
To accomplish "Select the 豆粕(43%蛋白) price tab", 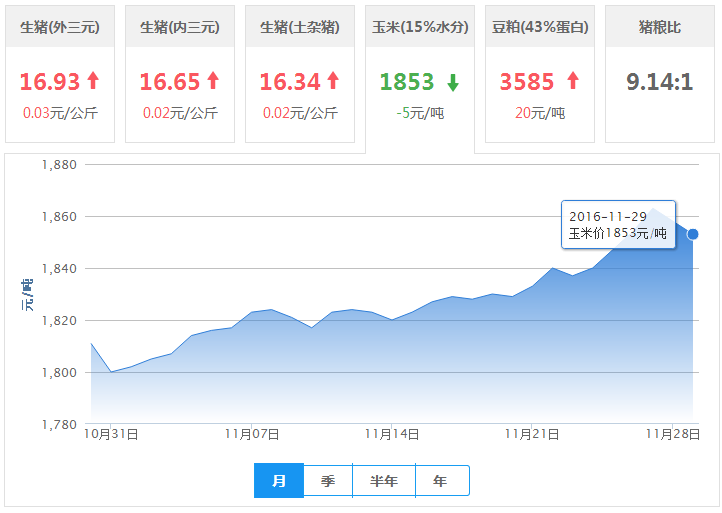I will 540,74.
